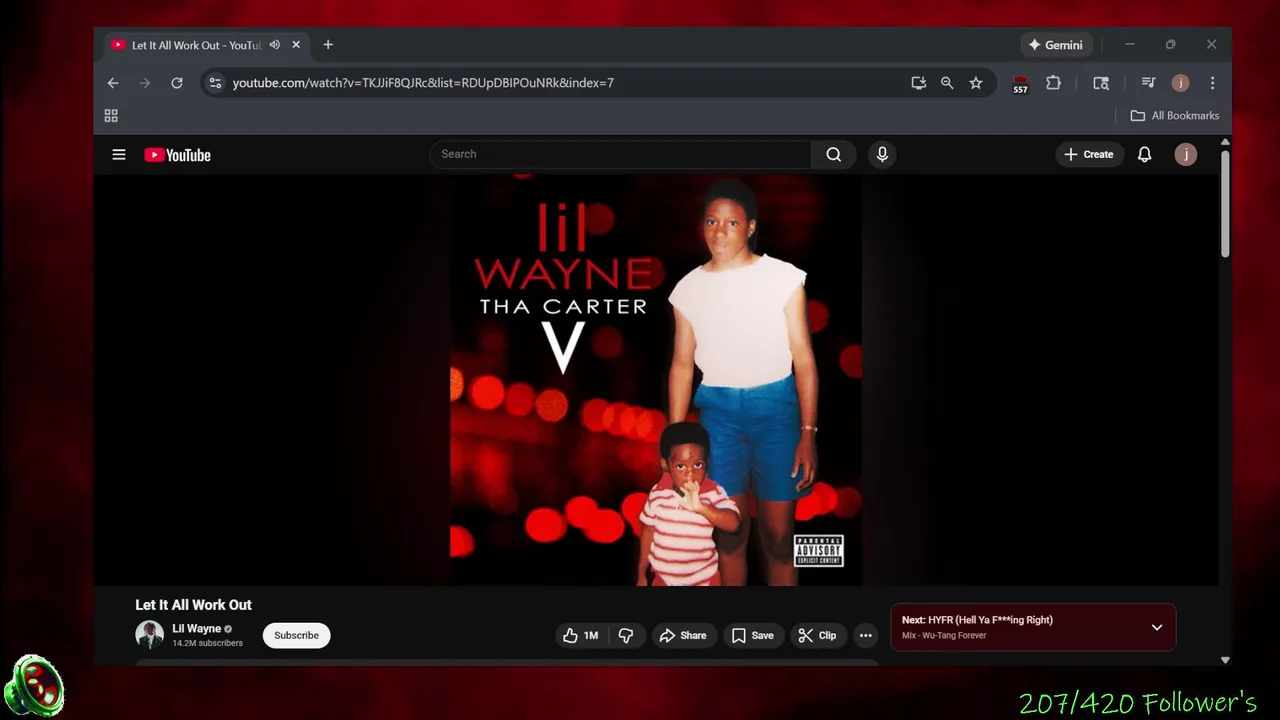The height and width of the screenshot is (720, 1280).
Task: Subscribe to Lil Wayne channel
Action: (x=296, y=635)
